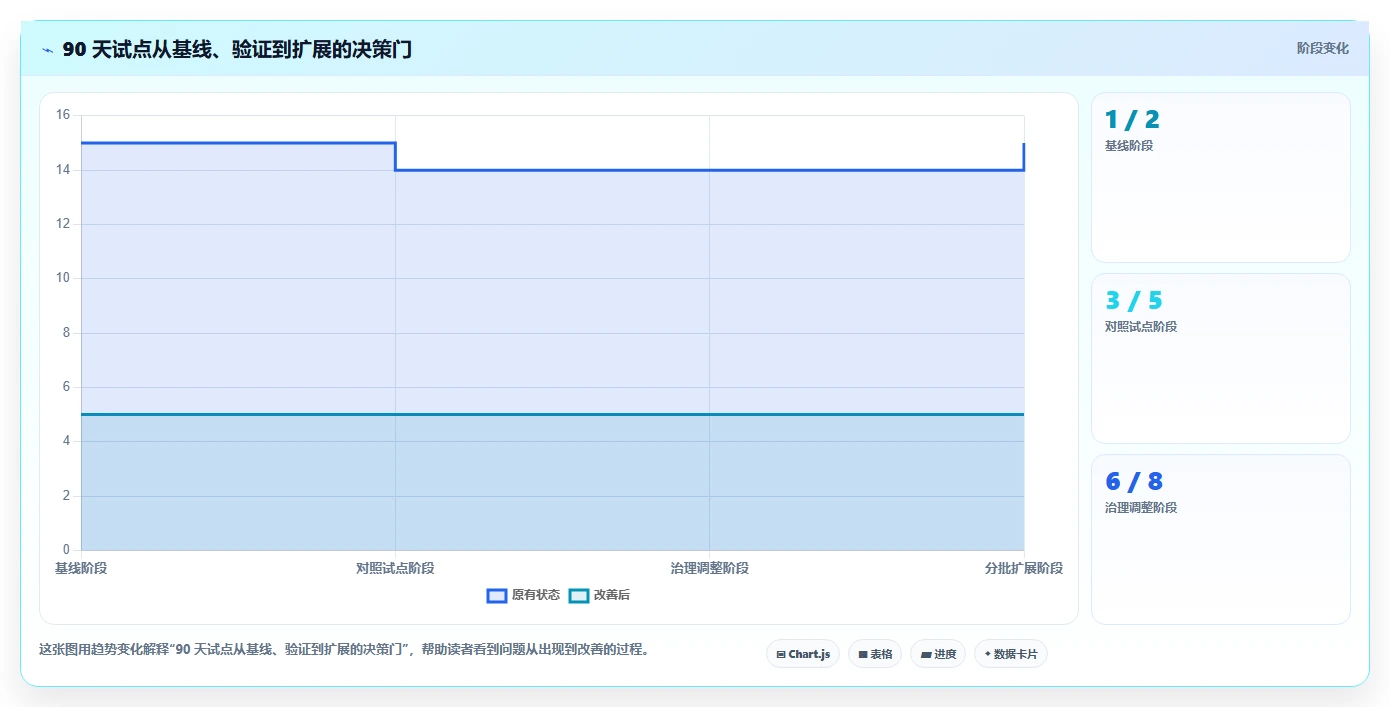Viewport: 1390px width, 707px height.
Task: Click the 治理调整阶段 x-axis label
Action: click(710, 568)
